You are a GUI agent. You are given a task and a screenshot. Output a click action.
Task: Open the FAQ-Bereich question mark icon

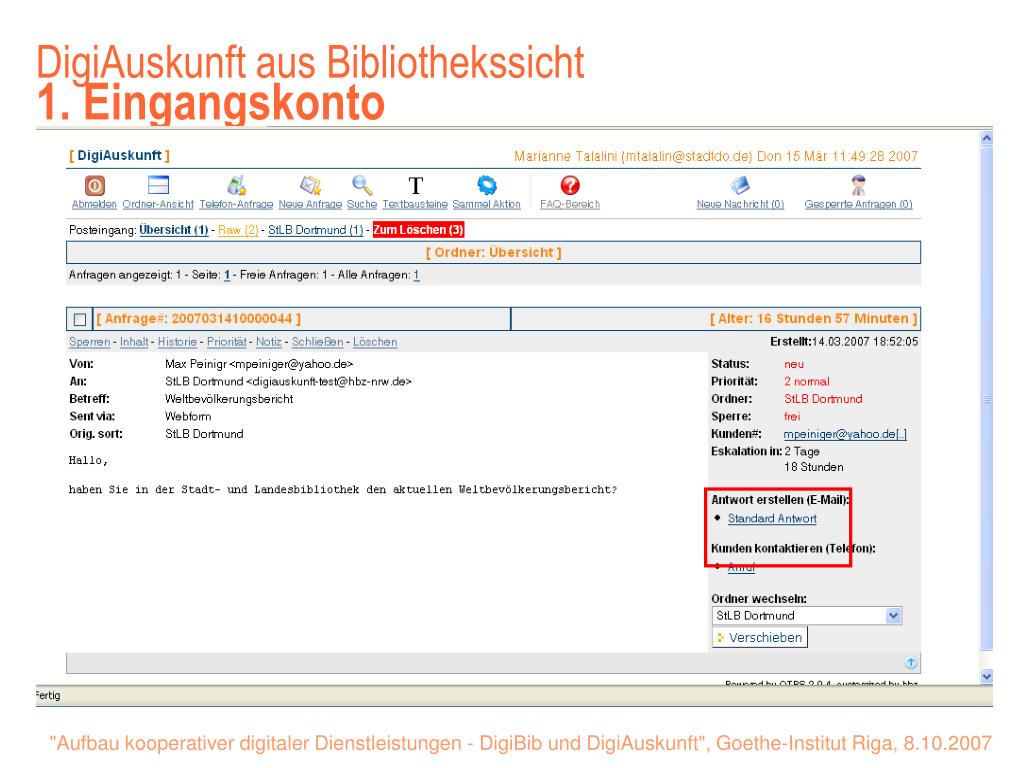[569, 185]
